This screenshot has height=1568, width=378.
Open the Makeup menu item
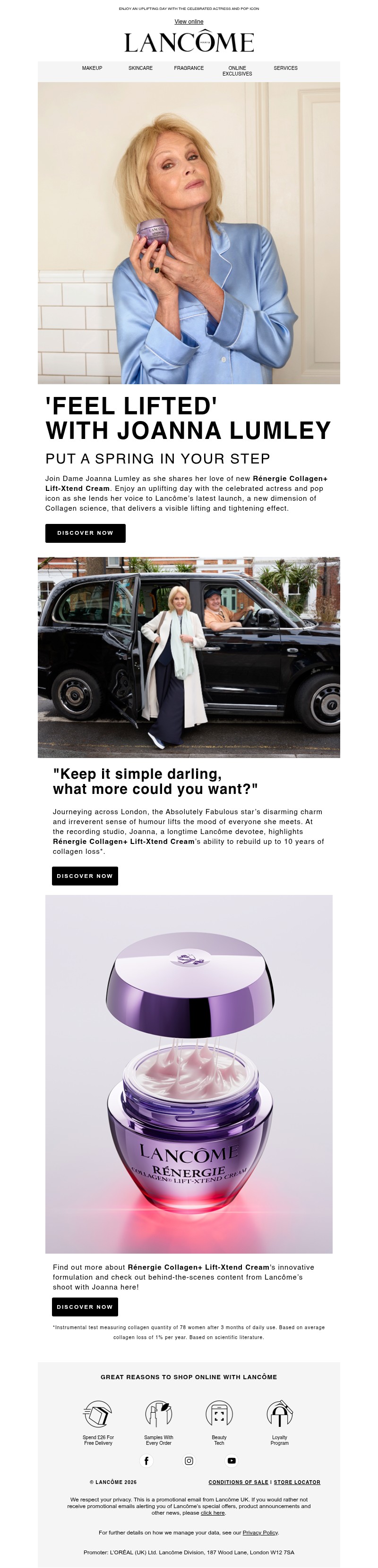pyautogui.click(x=92, y=68)
